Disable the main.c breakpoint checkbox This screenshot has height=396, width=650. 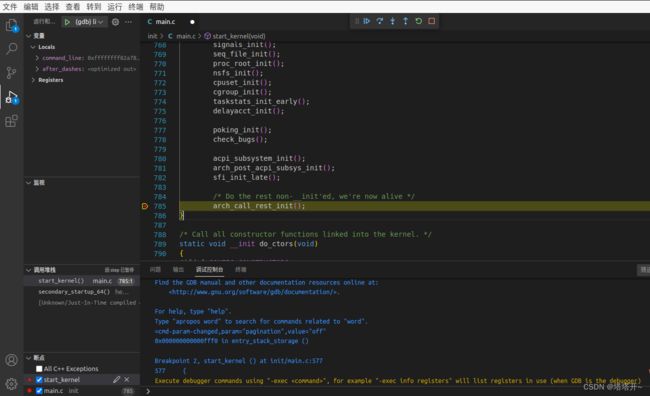tap(39, 391)
